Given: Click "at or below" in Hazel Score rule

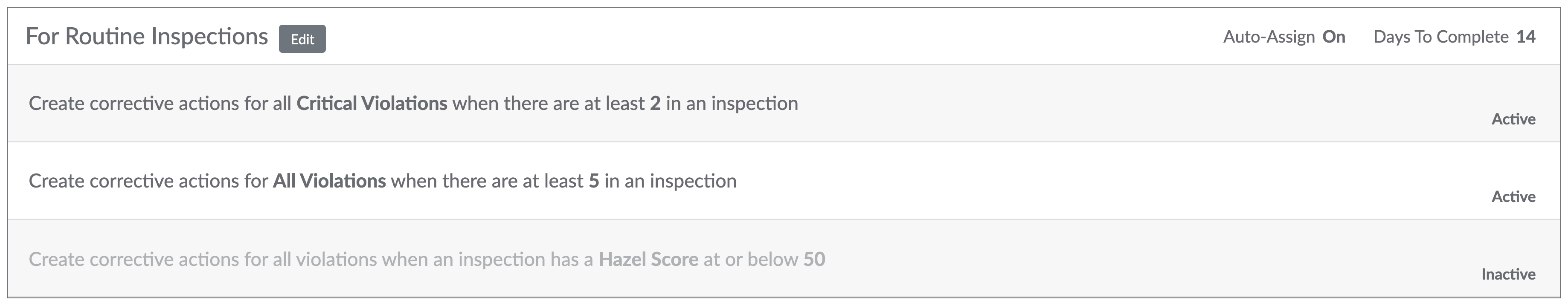Looking at the screenshot, I should [751, 260].
